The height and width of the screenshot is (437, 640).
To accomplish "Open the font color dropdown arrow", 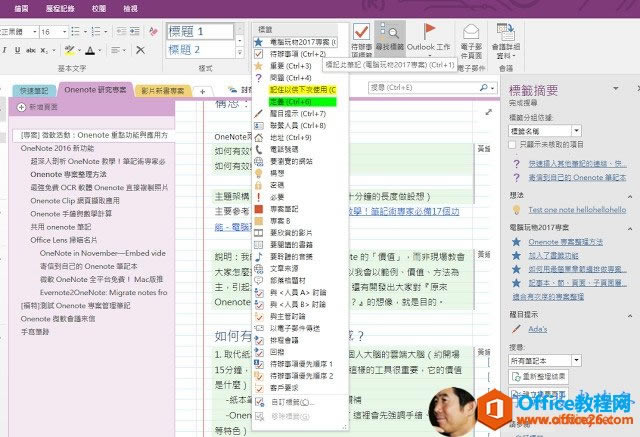I will (x=100, y=50).
